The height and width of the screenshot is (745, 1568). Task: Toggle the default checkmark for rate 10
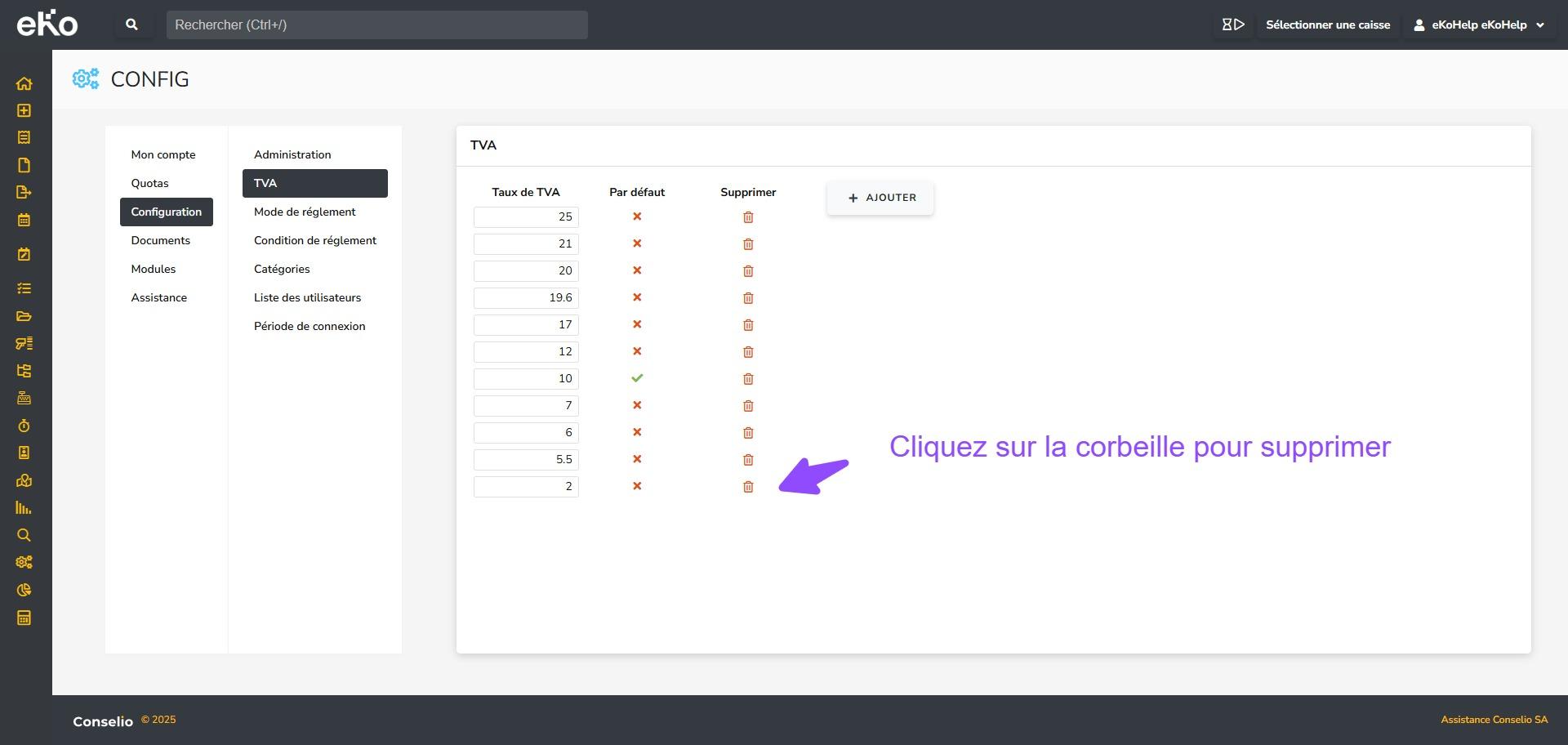click(637, 378)
